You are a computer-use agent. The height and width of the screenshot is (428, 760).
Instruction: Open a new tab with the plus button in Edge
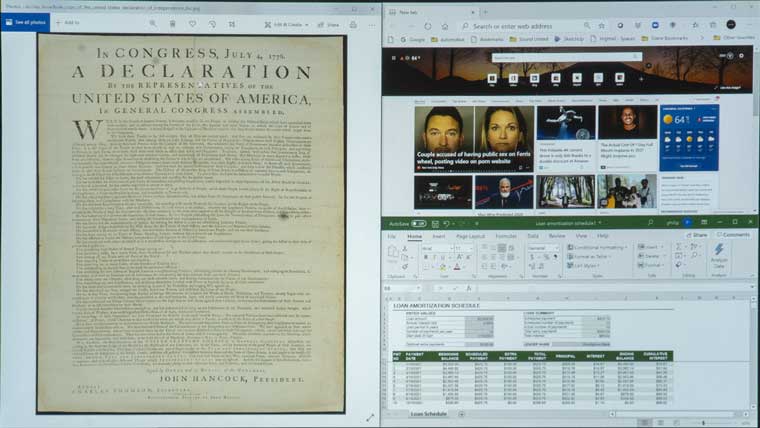coord(485,12)
